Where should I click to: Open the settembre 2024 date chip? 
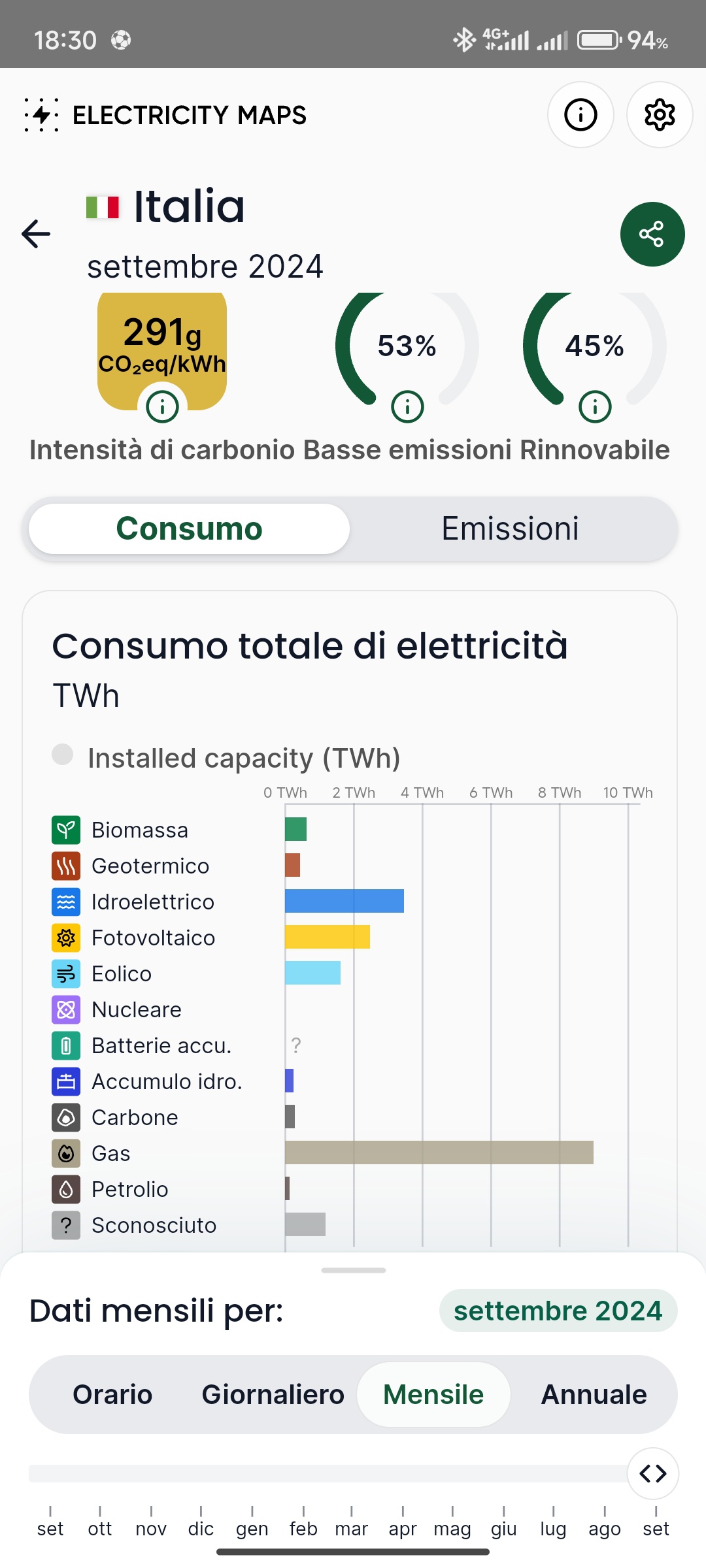point(558,1311)
